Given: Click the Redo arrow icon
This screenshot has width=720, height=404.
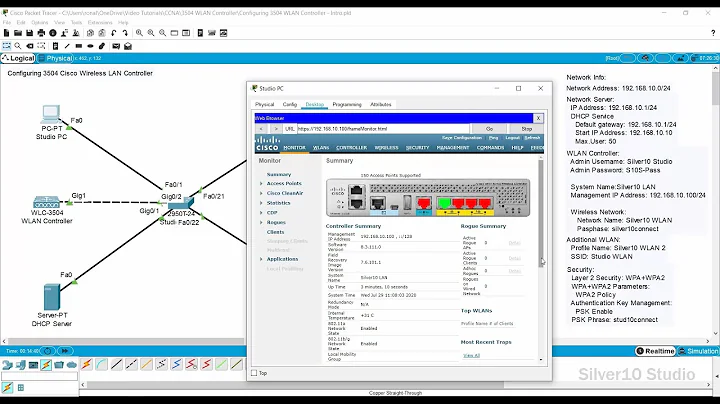Looking at the screenshot, I should coord(125,33).
